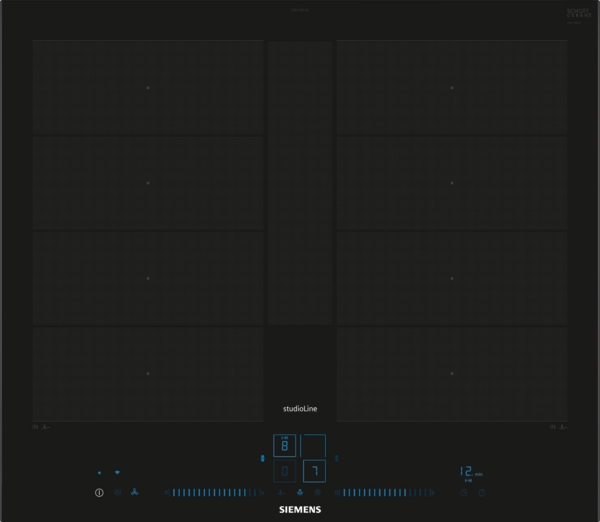Screen dimensions: 600x522
Task: Tap the icon between power and fan
Action: (117, 492)
